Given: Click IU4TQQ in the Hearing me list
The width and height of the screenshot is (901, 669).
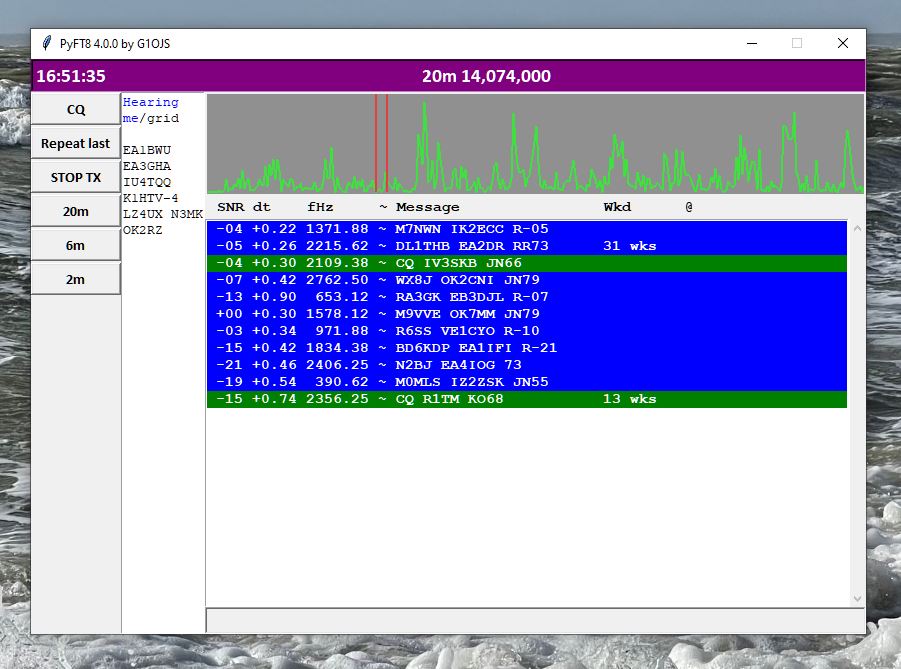Looking at the screenshot, I should 147,182.
